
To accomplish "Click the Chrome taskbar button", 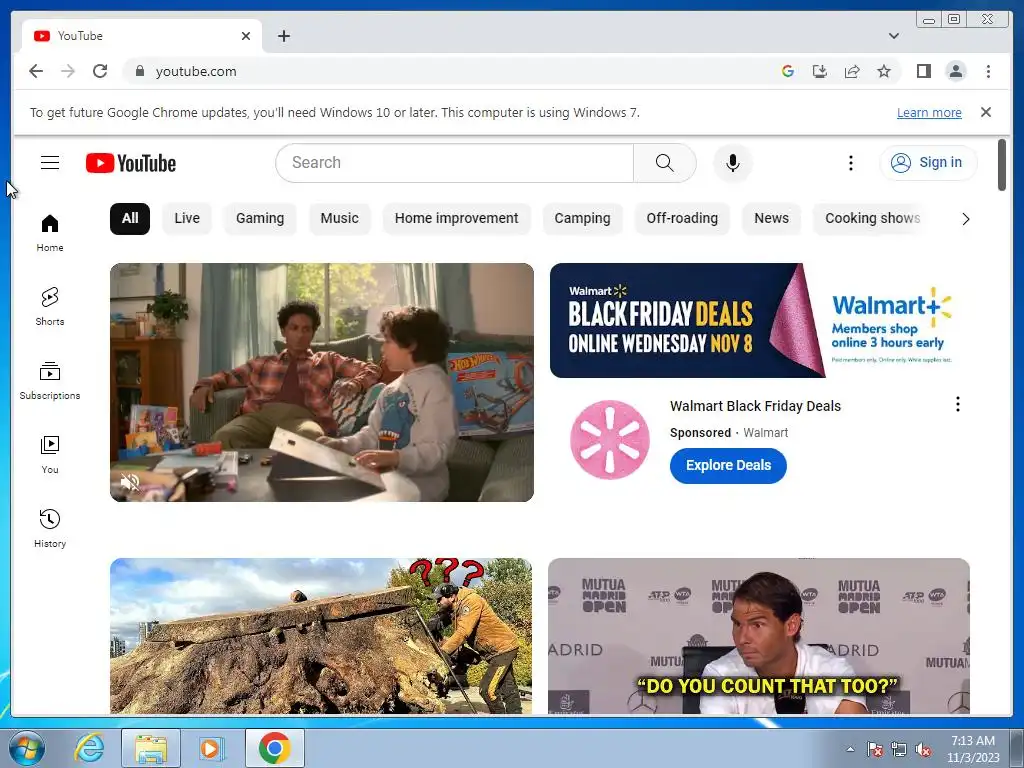I will pyautogui.click(x=275, y=748).
